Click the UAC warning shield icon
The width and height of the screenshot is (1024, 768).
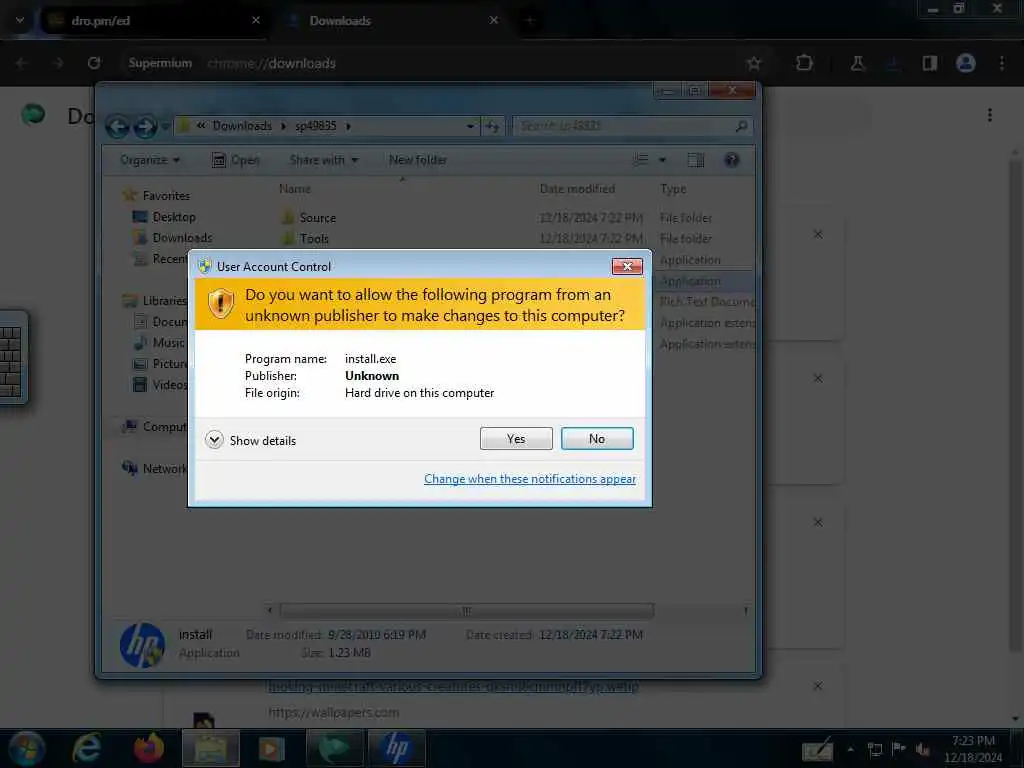point(221,304)
